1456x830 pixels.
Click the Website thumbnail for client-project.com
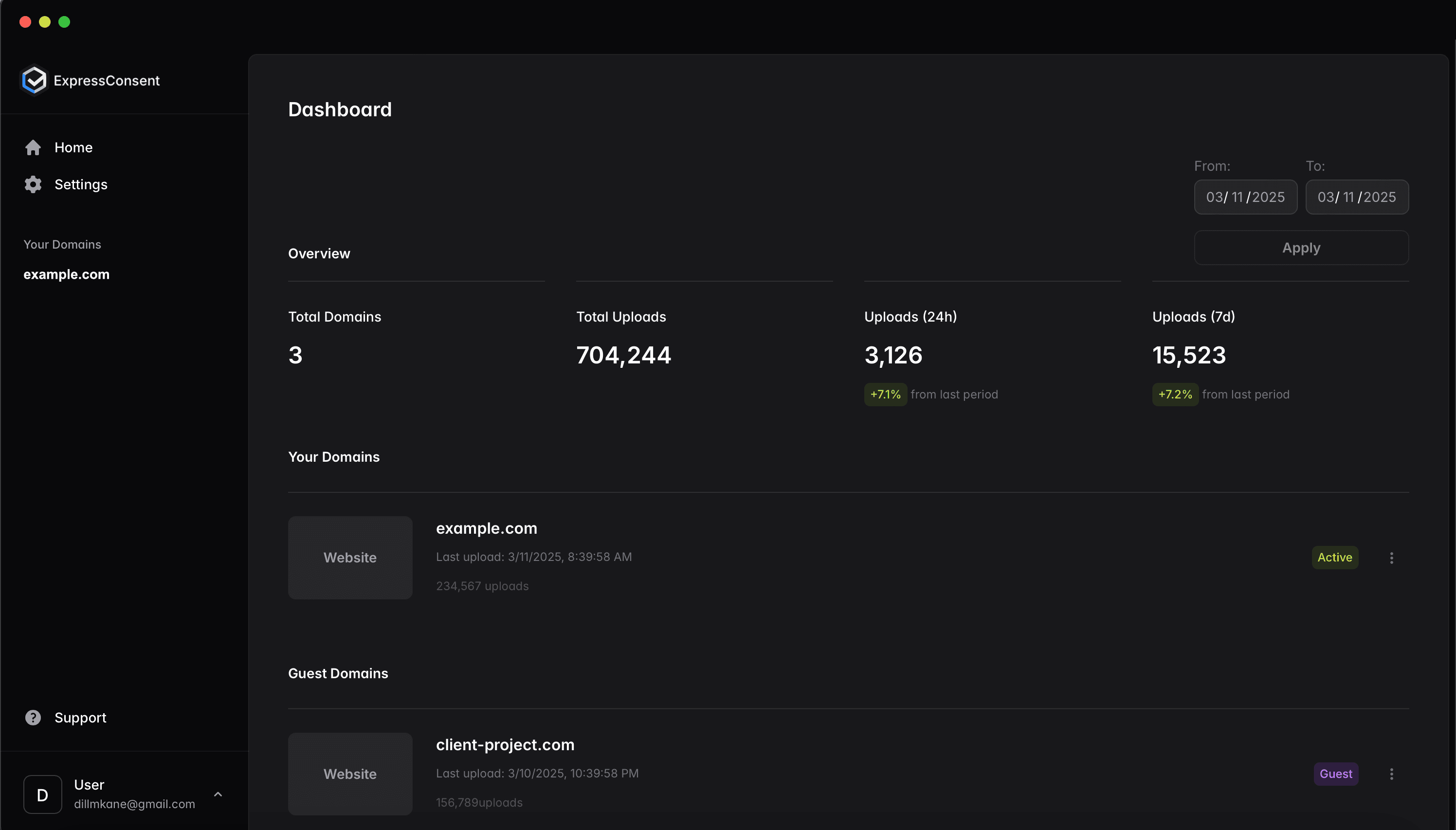coord(350,774)
